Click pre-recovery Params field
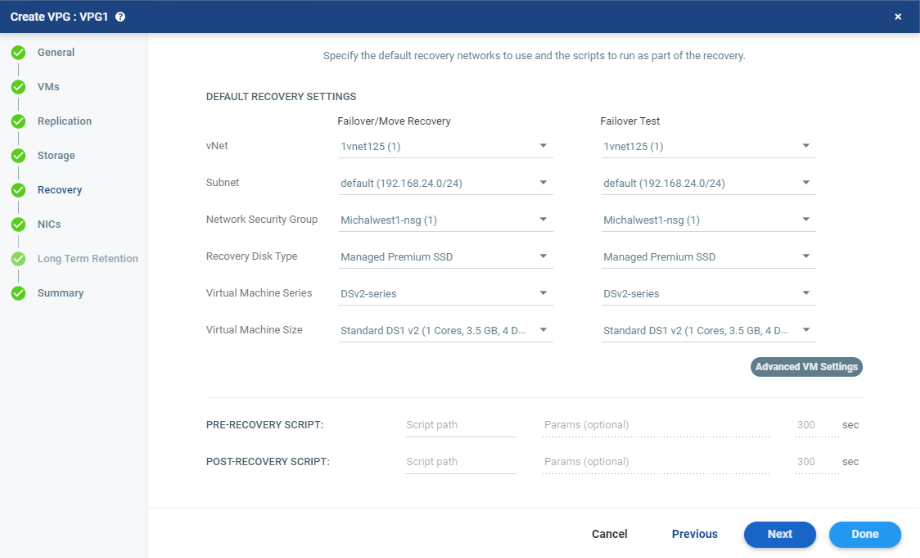The image size is (920, 558). (657, 425)
